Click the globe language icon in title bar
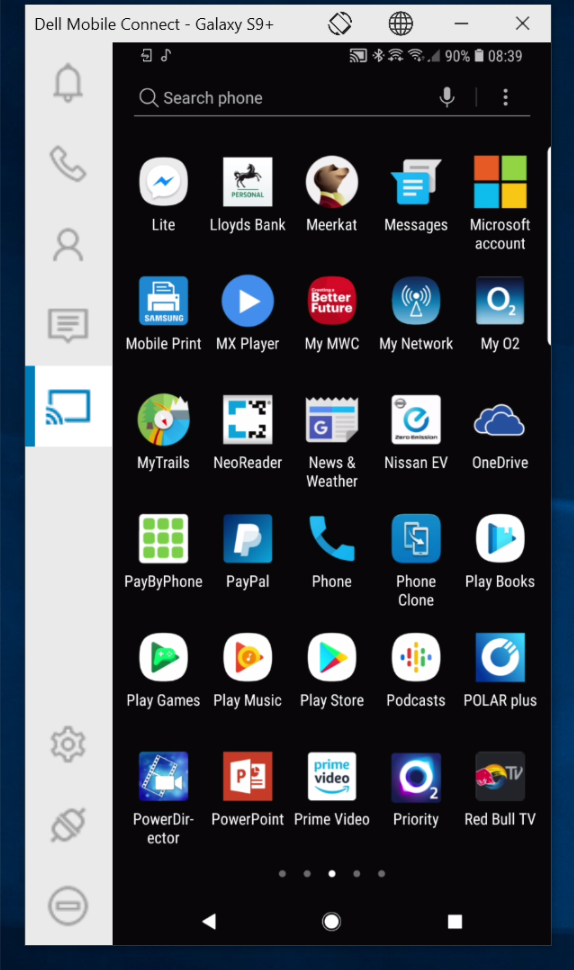Screen dimensions: 574x970 coord(401,24)
